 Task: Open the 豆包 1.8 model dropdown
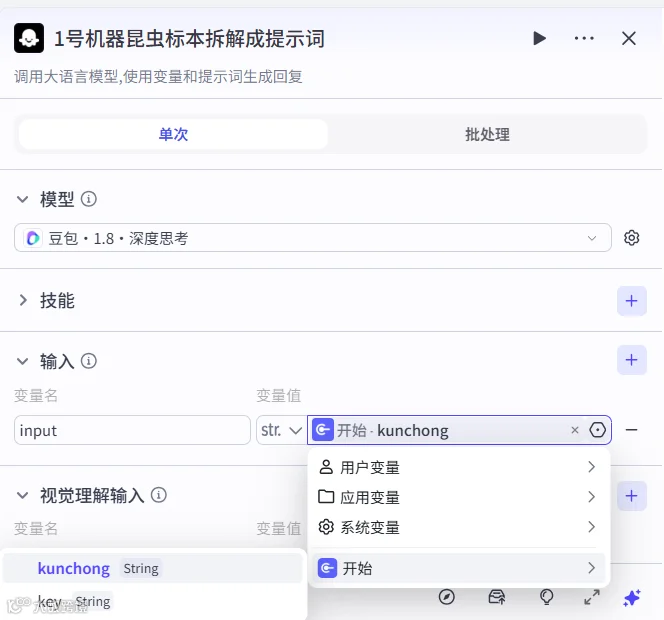[x=313, y=238]
